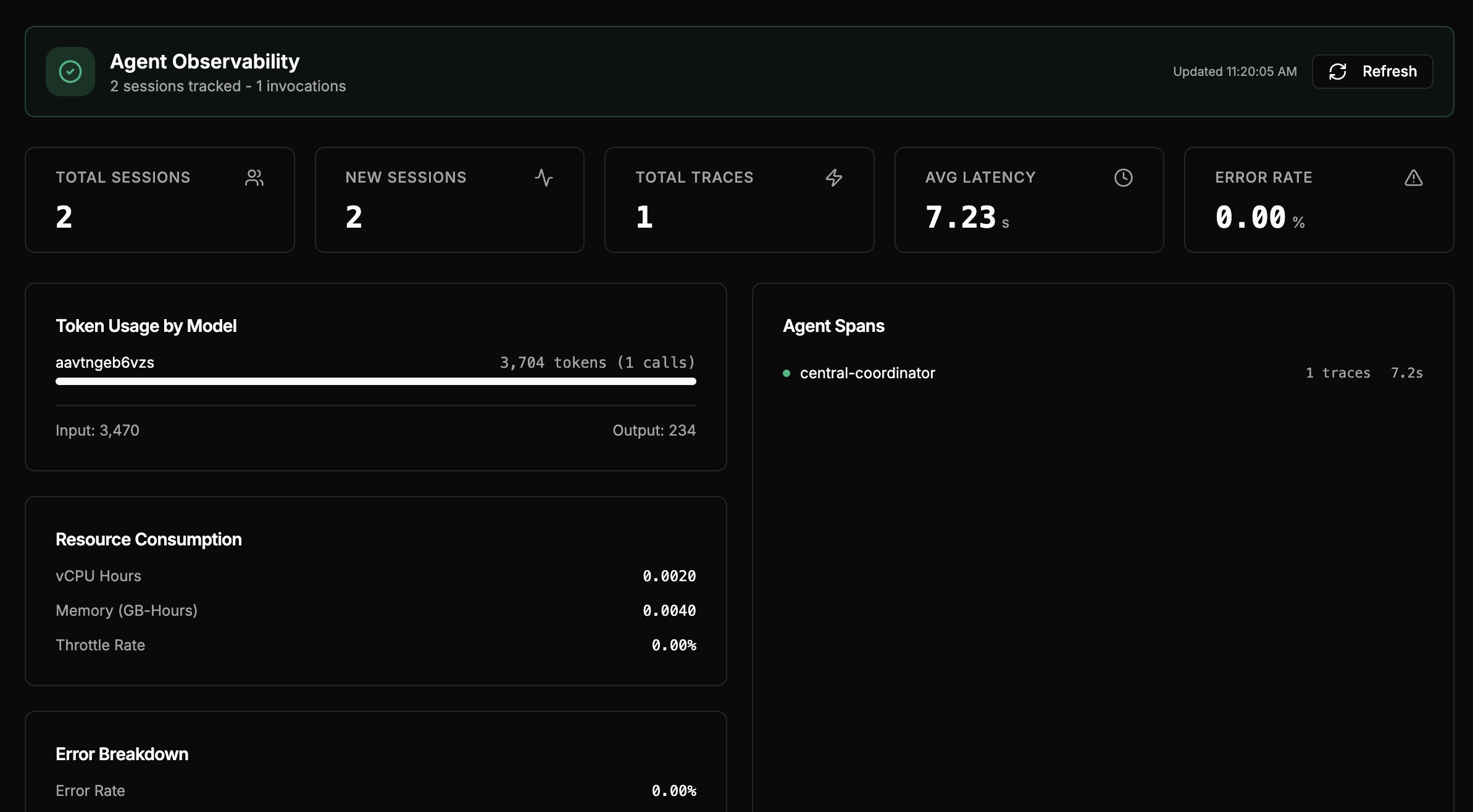Click the Total Traces card
1473x812 pixels.
739,199
